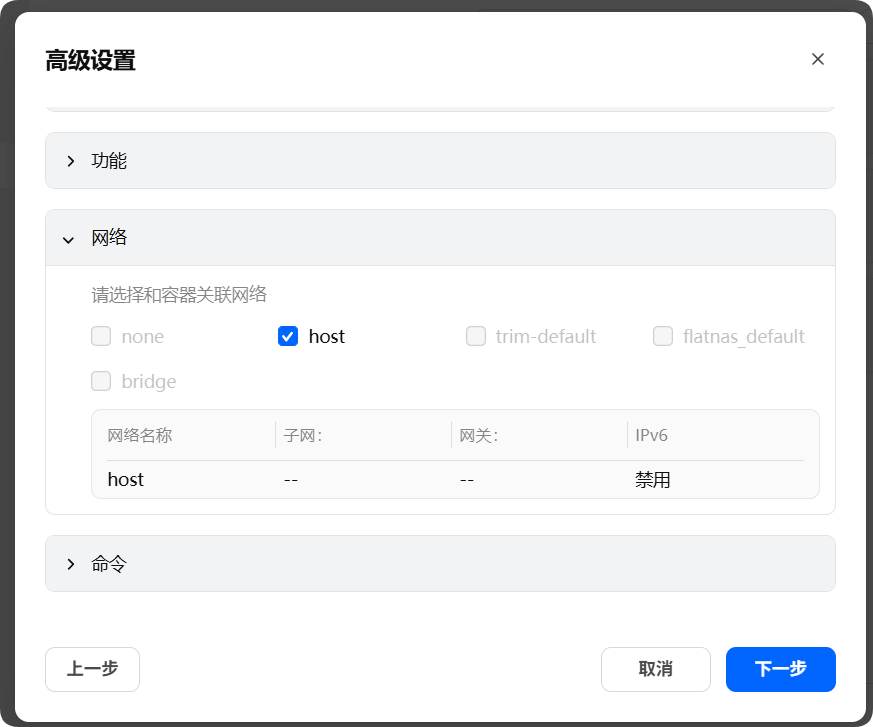Click the host checkbox label text
The image size is (873, 727).
pos(327,336)
